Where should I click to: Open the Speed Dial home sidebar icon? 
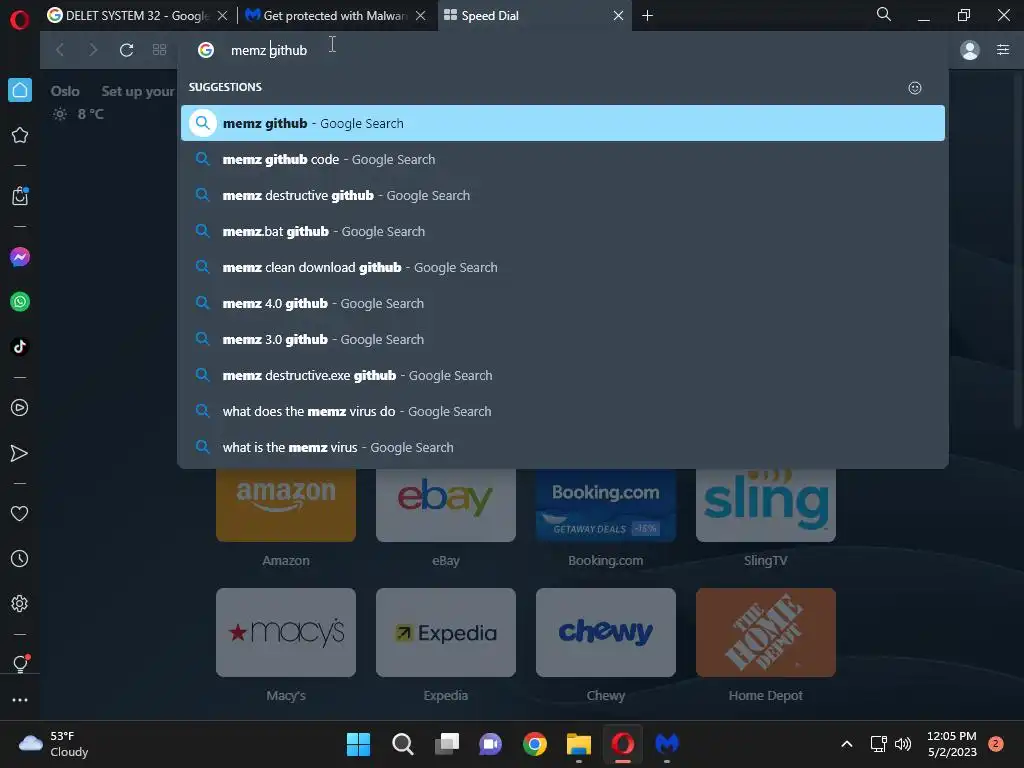tap(20, 90)
